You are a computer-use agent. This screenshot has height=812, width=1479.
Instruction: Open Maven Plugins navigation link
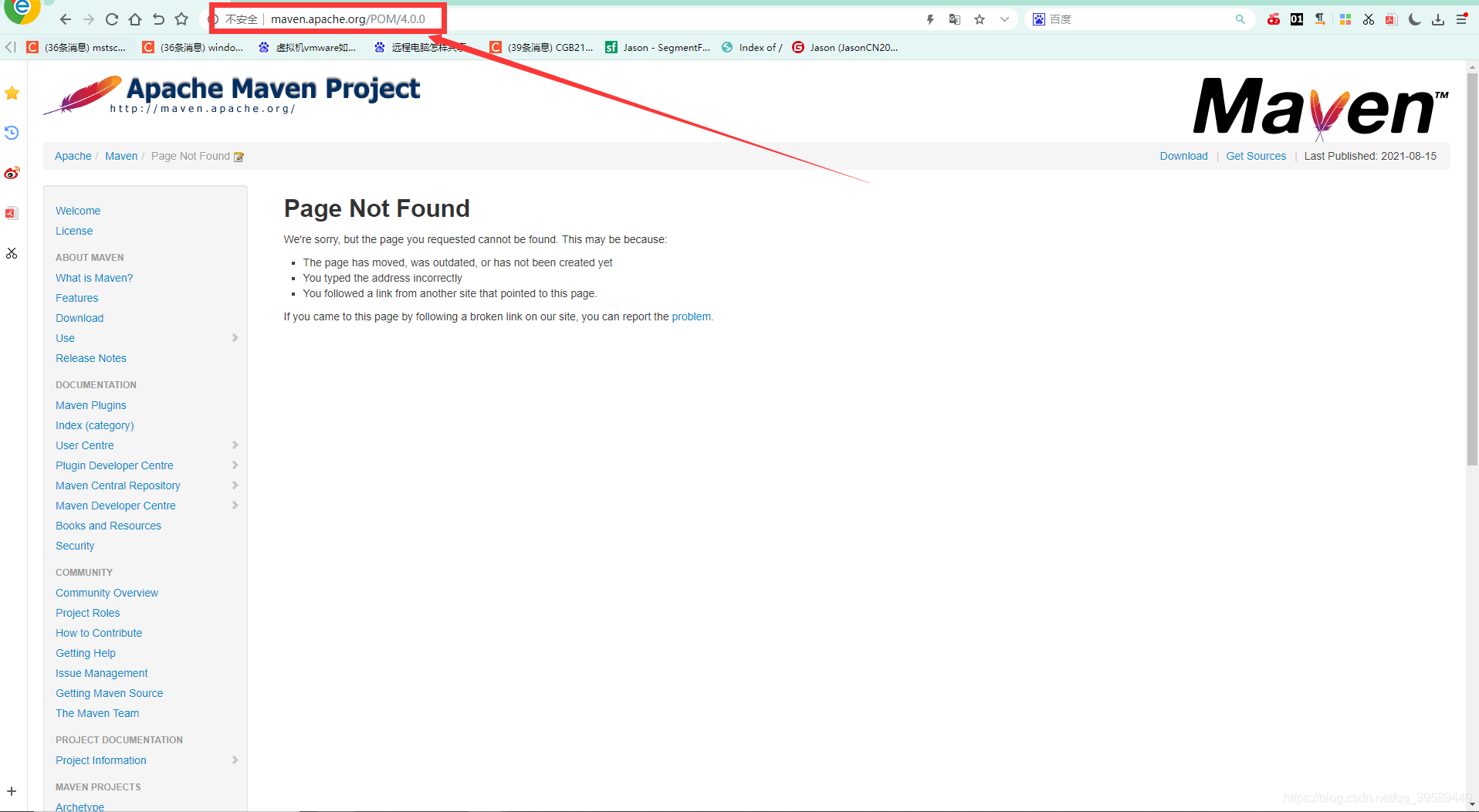click(x=91, y=405)
